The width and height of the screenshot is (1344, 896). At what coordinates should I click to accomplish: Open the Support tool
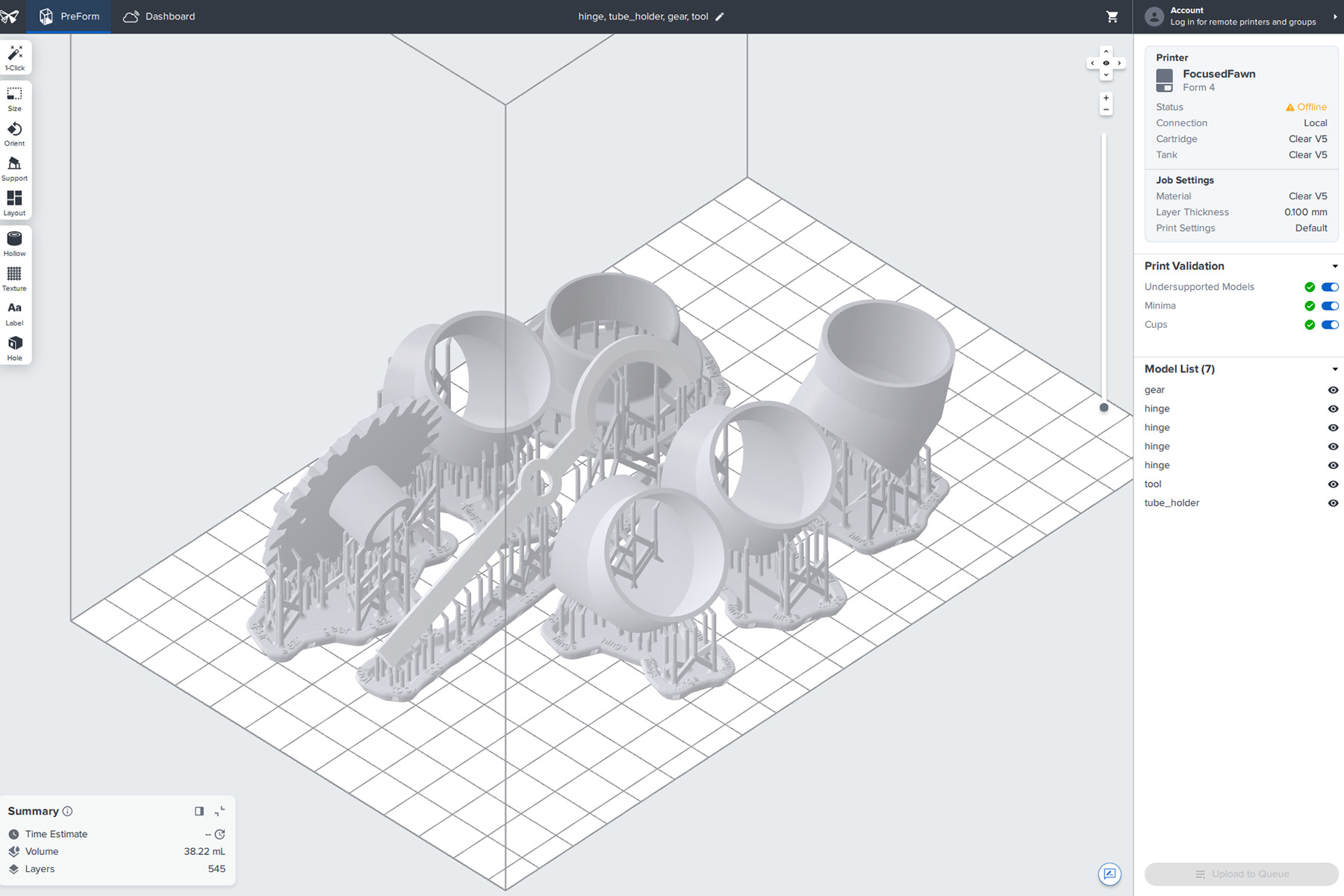click(x=15, y=169)
